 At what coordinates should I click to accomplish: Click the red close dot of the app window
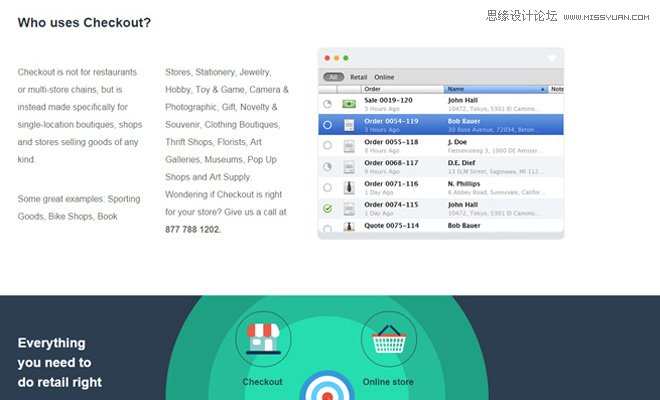tap(327, 58)
